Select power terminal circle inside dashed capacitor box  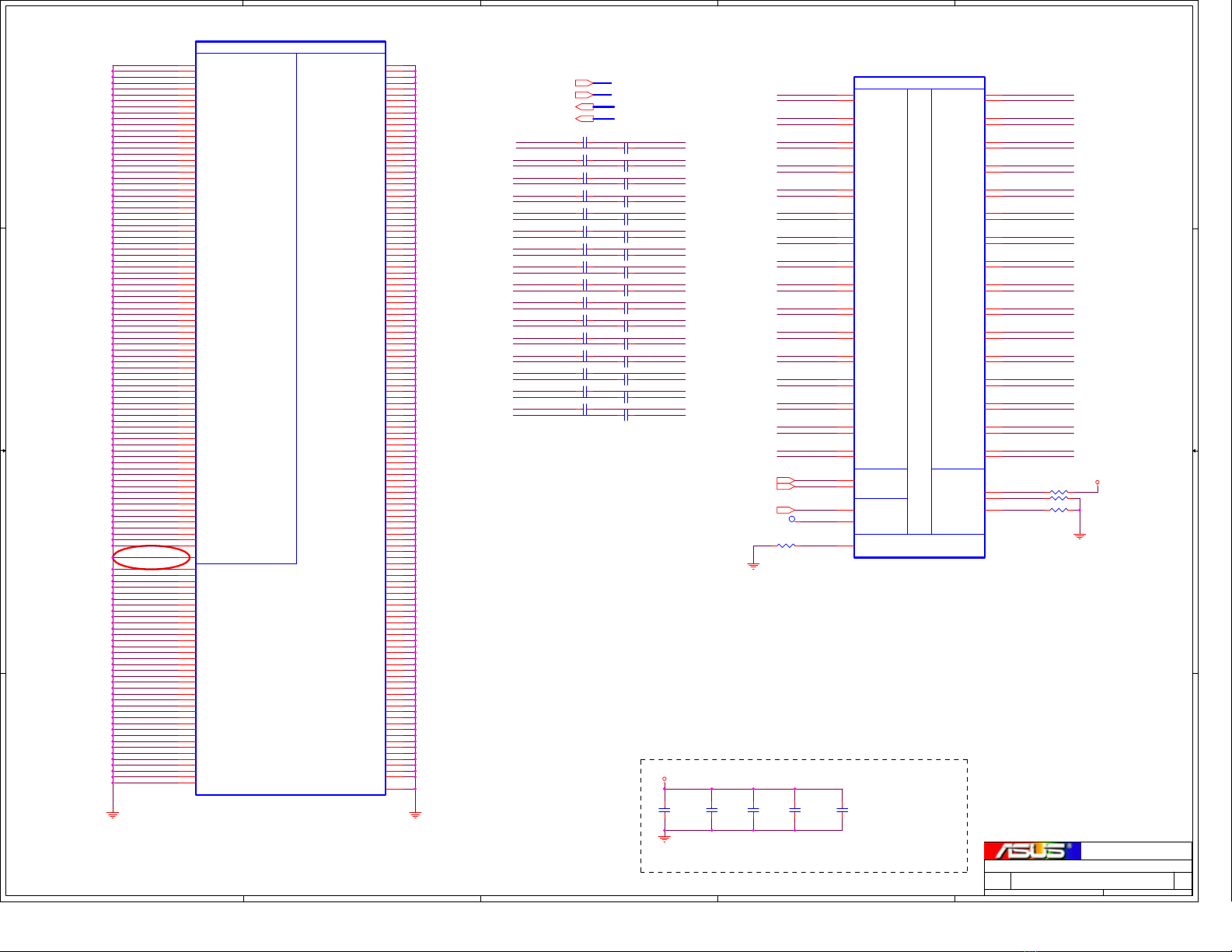(x=665, y=779)
